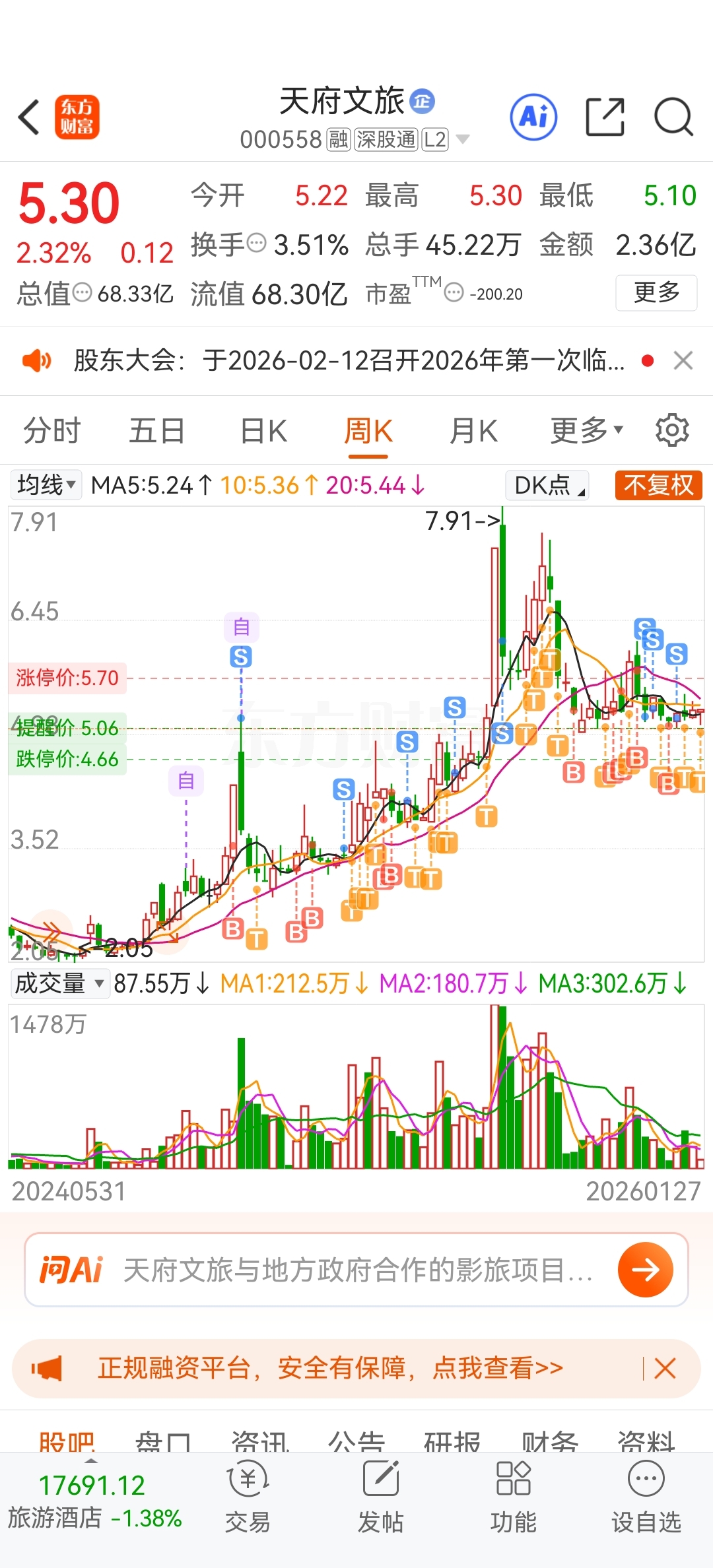Open the 东方财富 home logo
713x1568 pixels.
point(77,117)
